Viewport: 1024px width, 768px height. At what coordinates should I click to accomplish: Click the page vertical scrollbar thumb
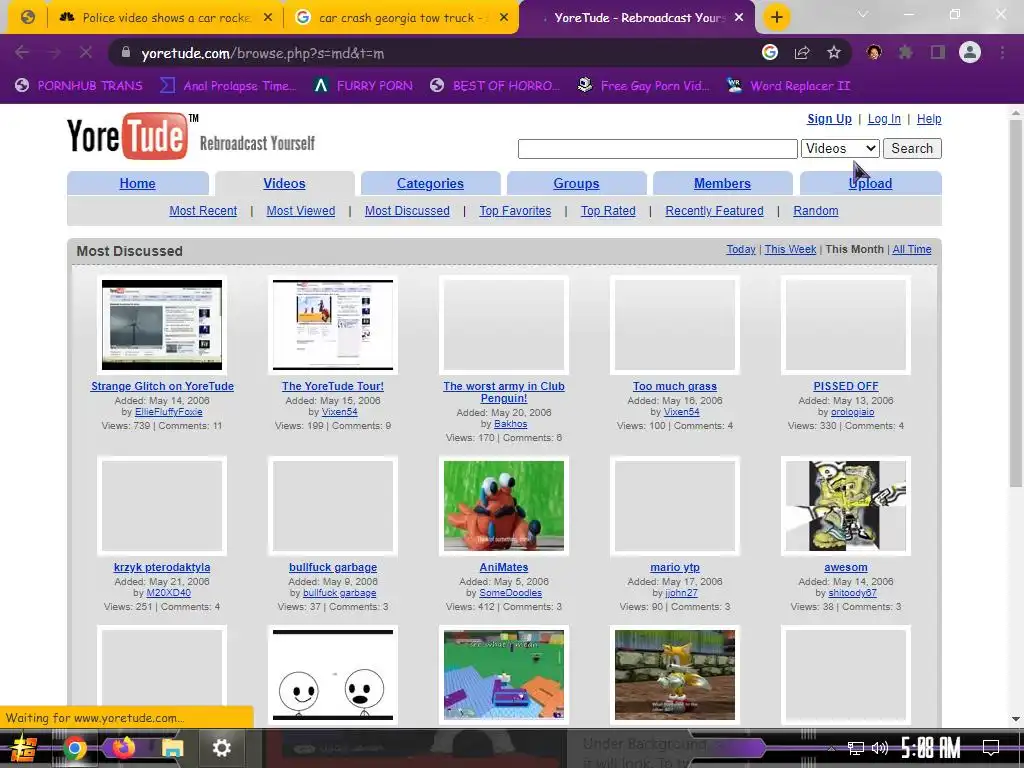tap(1016, 304)
